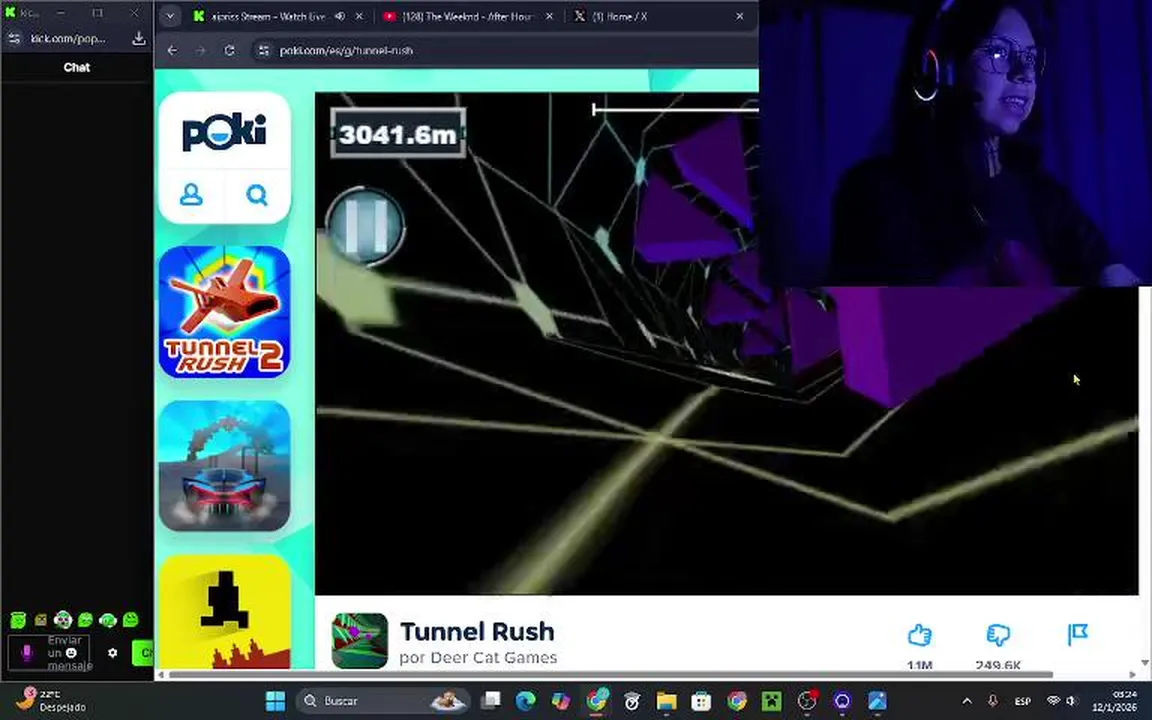Click the microphone icon in system tray
The height and width of the screenshot is (720, 1152).
(992, 702)
